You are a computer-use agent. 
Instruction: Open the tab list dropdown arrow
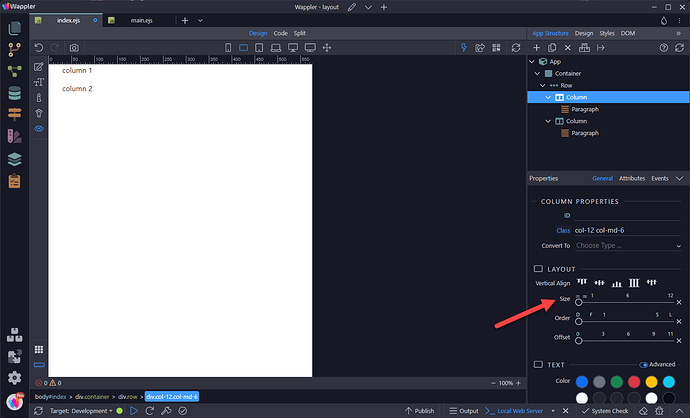200,20
